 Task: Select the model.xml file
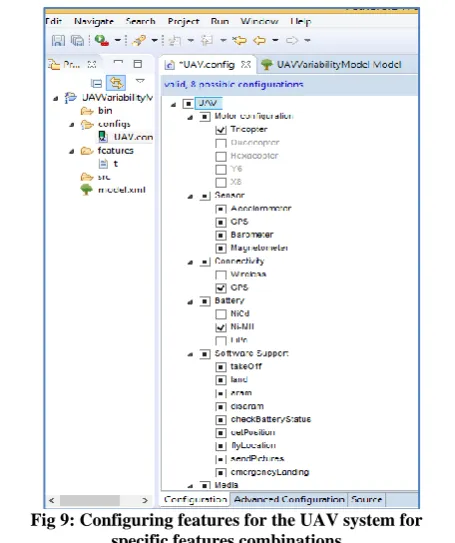point(113,190)
